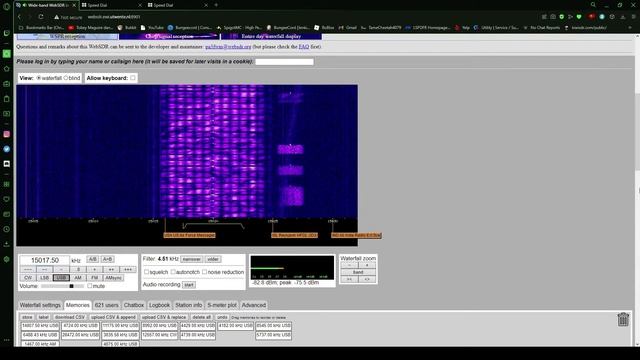The height and width of the screenshot is (360, 640).
Task: Click the A/B VFO button
Action: coord(93,259)
